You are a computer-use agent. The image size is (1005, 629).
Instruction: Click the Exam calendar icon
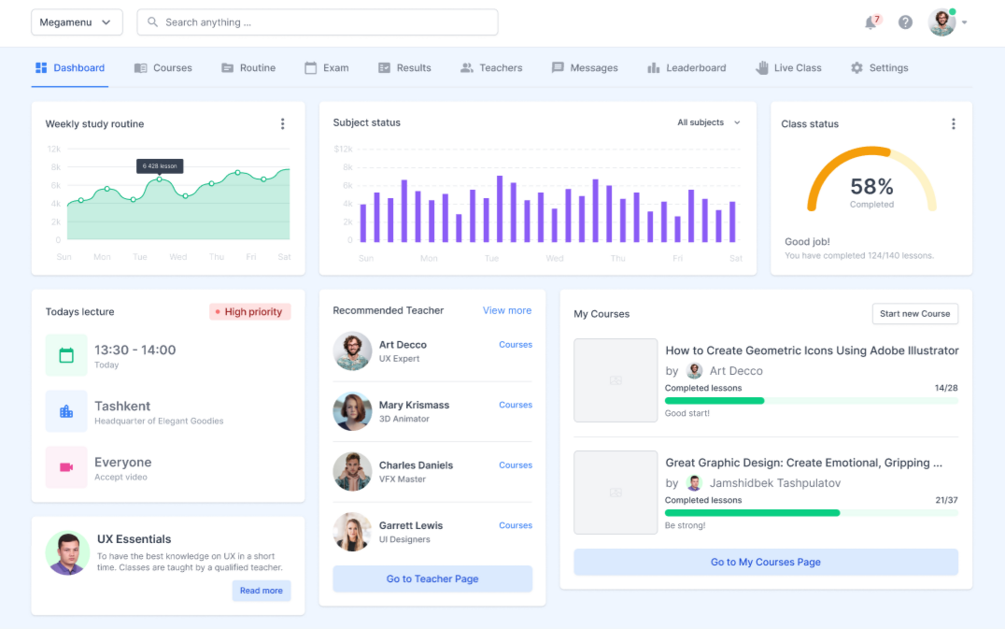pyautogui.click(x=310, y=67)
